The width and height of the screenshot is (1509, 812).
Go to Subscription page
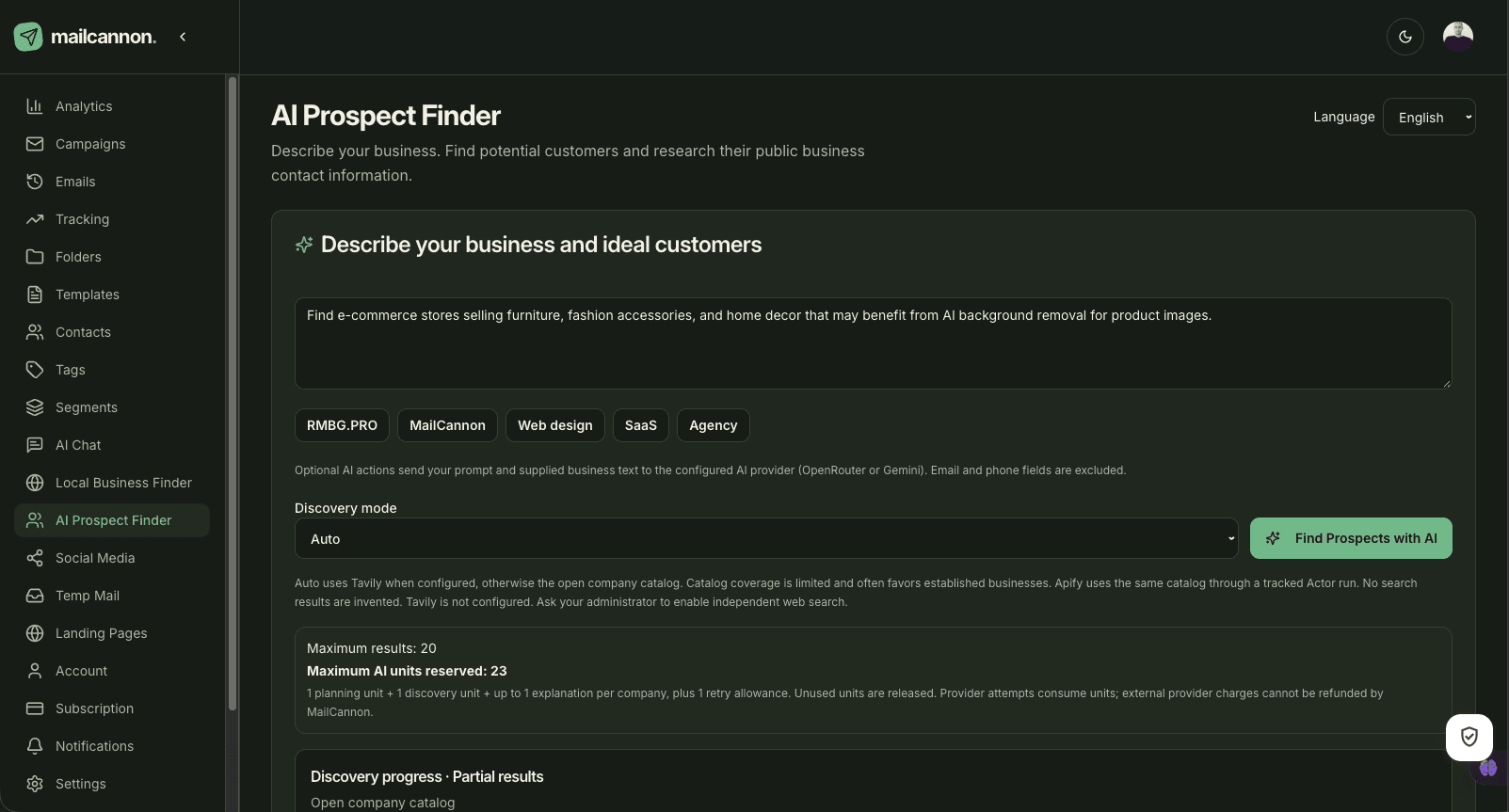(x=112, y=709)
